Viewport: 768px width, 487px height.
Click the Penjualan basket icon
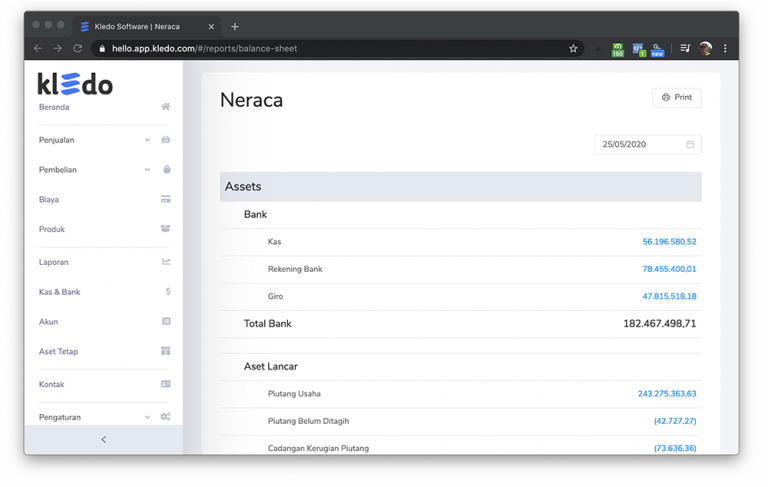pos(166,140)
